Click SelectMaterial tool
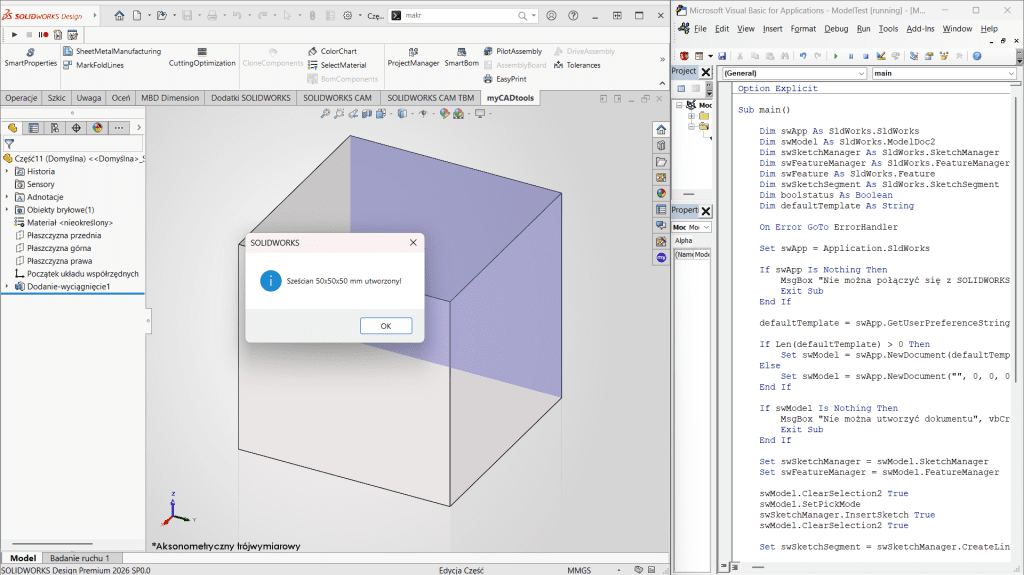 (336, 65)
